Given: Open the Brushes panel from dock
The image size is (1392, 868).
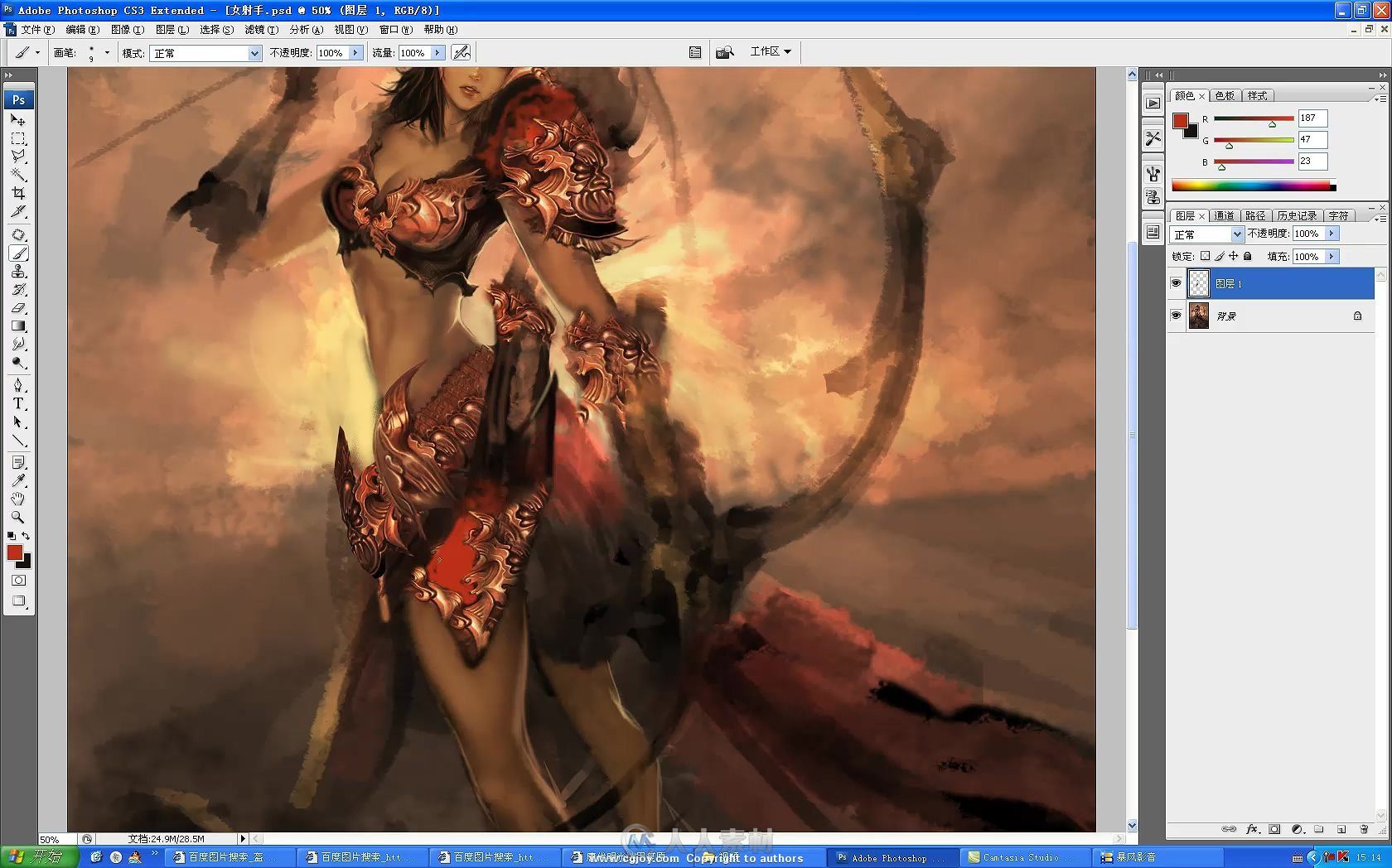Looking at the screenshot, I should pos(1153,174).
